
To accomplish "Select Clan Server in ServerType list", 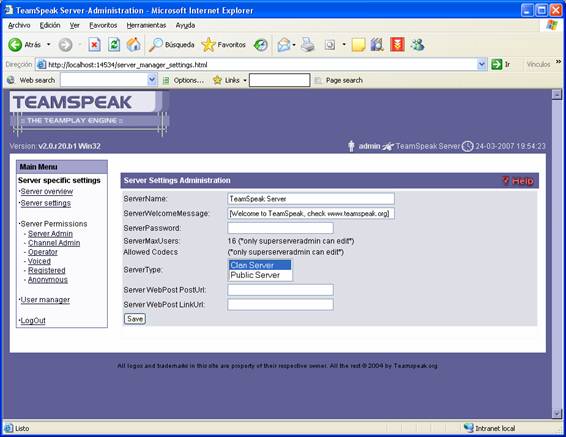I will [x=260, y=265].
